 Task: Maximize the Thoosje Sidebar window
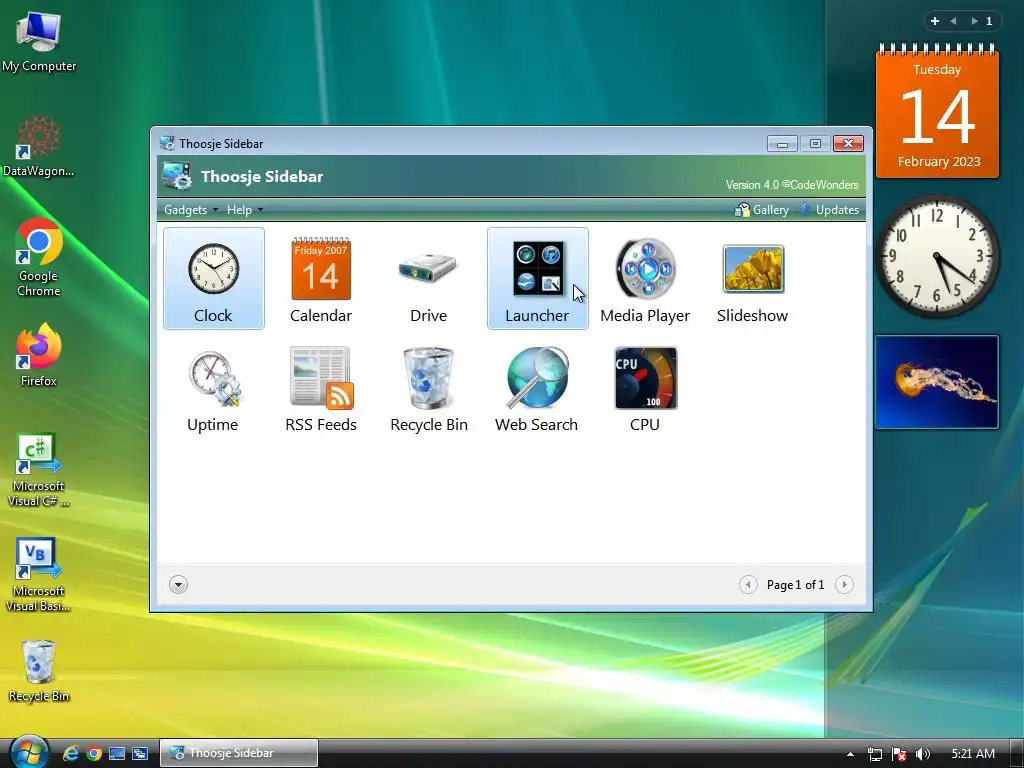pos(815,143)
